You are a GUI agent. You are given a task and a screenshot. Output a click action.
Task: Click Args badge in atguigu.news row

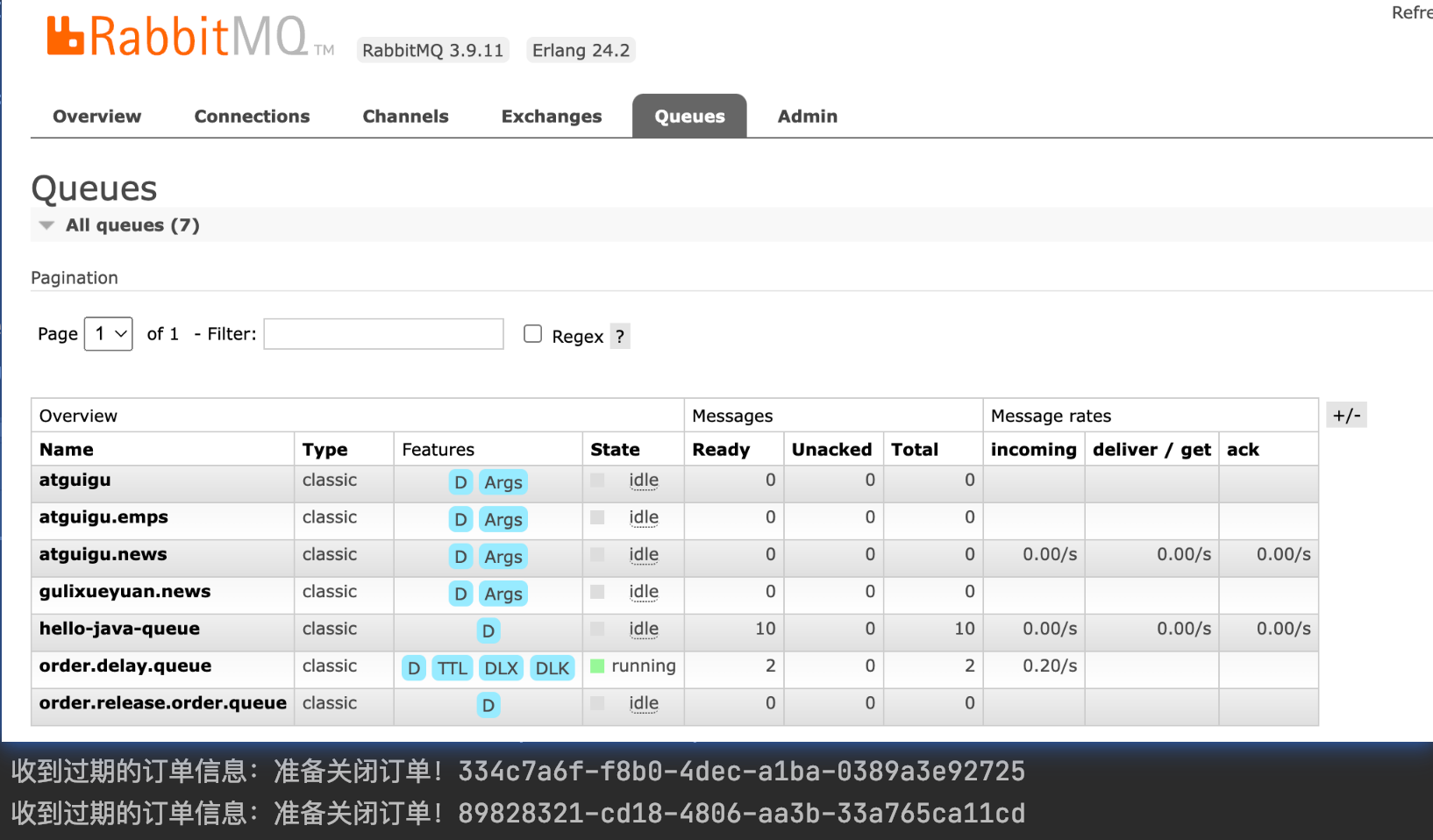(x=503, y=557)
